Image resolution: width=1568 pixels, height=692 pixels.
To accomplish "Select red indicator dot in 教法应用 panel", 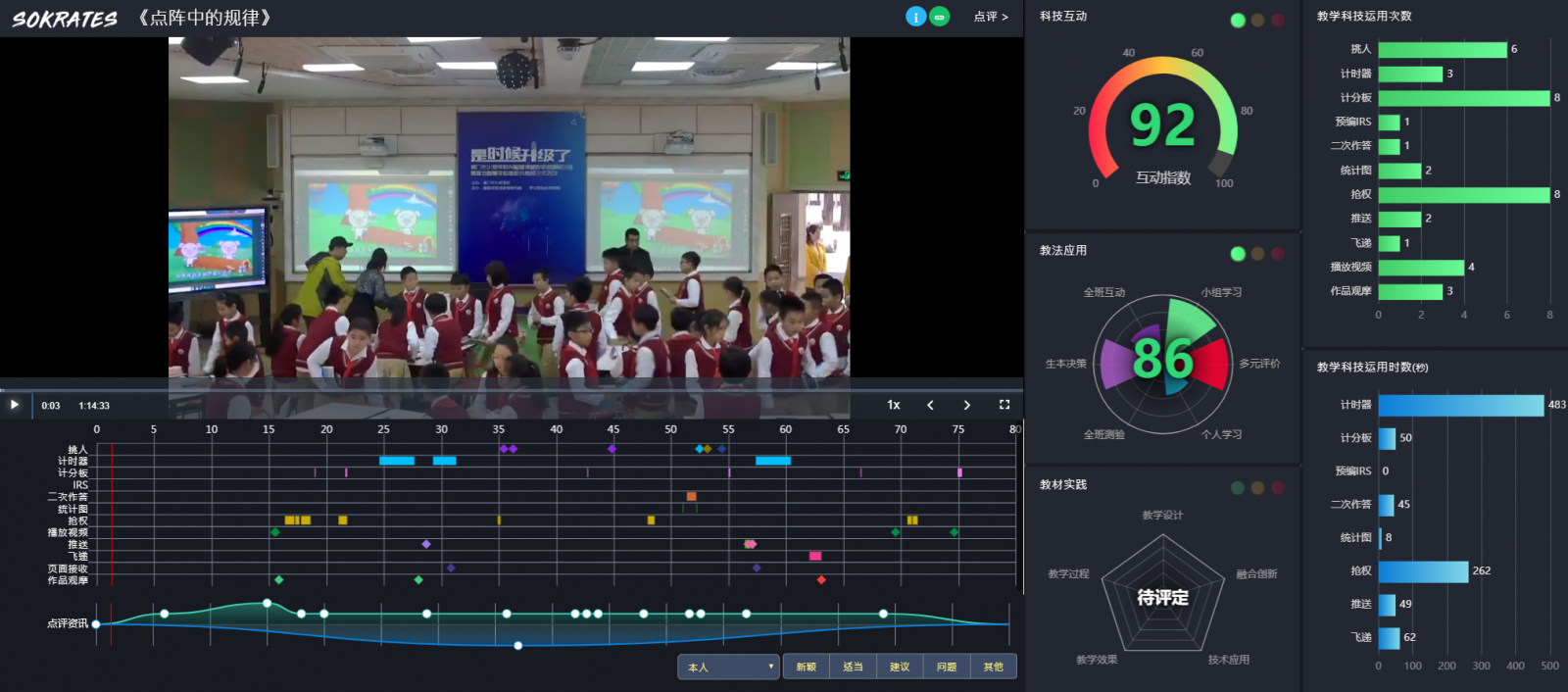I will [x=1278, y=254].
